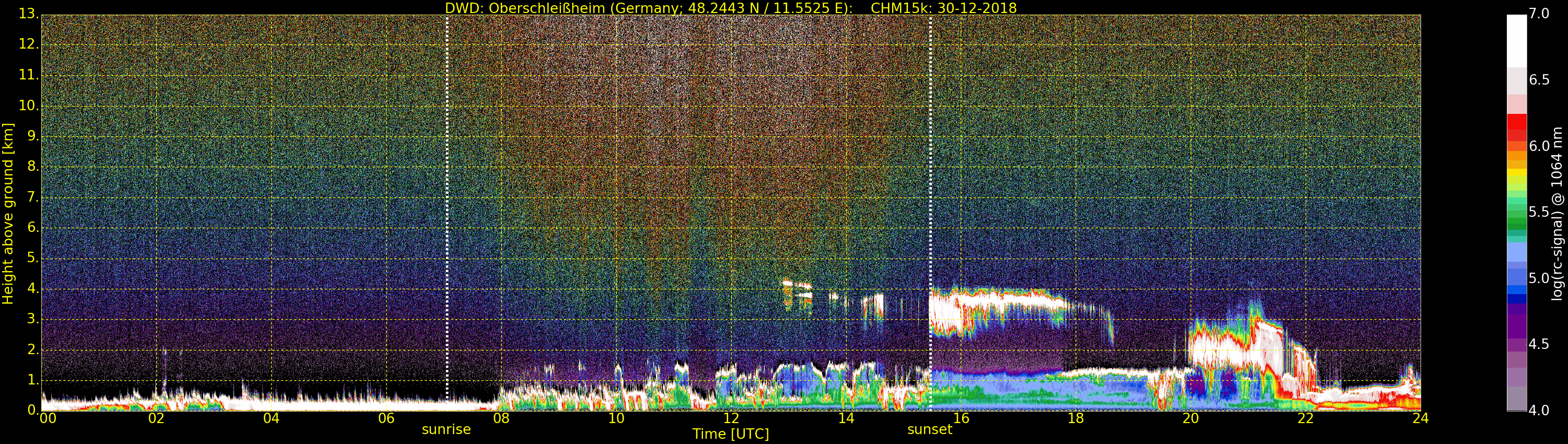
Task: Click the white top segment of colorbar
Action: [x=1516, y=40]
